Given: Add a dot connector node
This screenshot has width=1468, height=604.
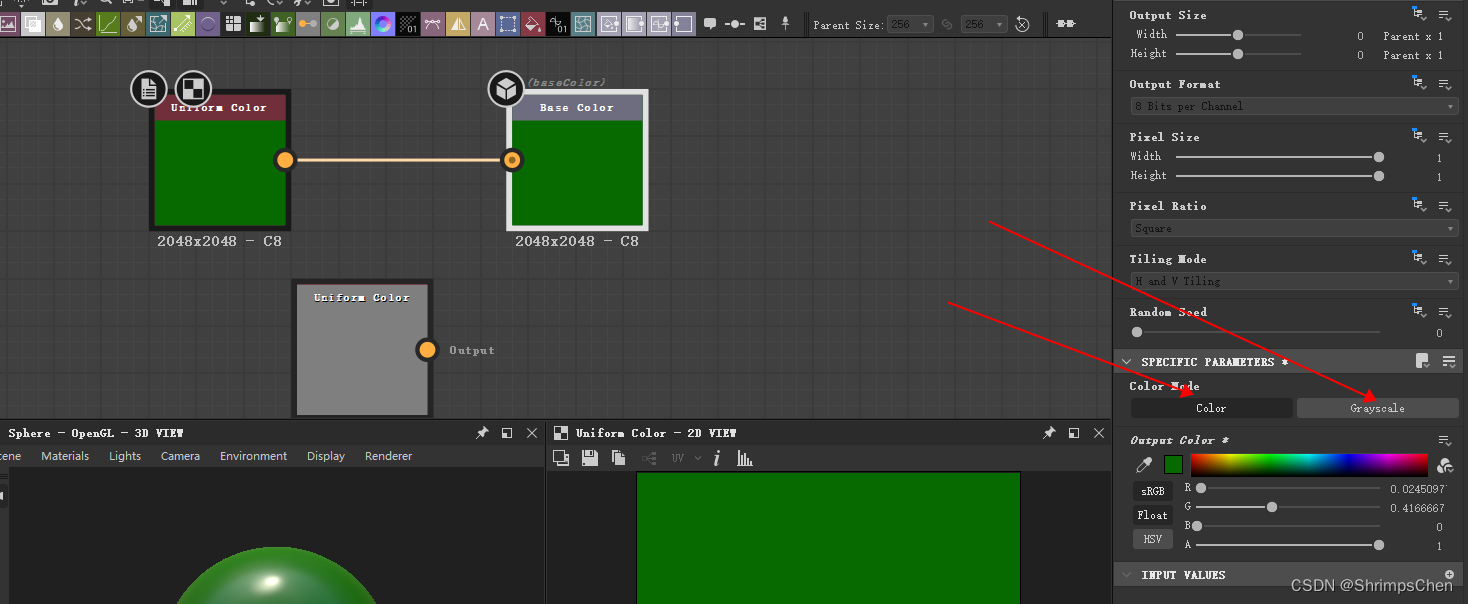Looking at the screenshot, I should (735, 24).
